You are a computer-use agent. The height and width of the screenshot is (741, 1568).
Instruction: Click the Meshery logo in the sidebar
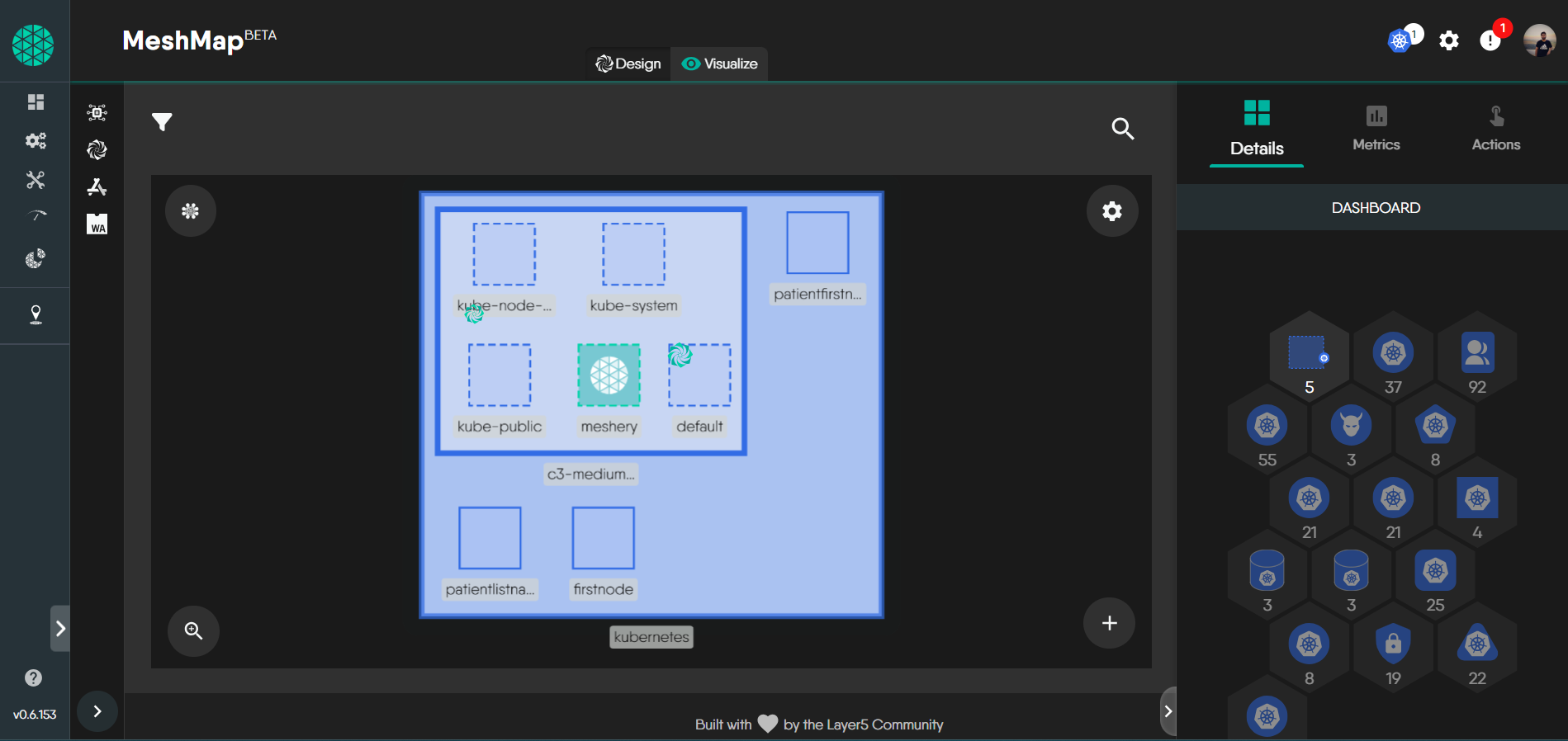pos(33,45)
